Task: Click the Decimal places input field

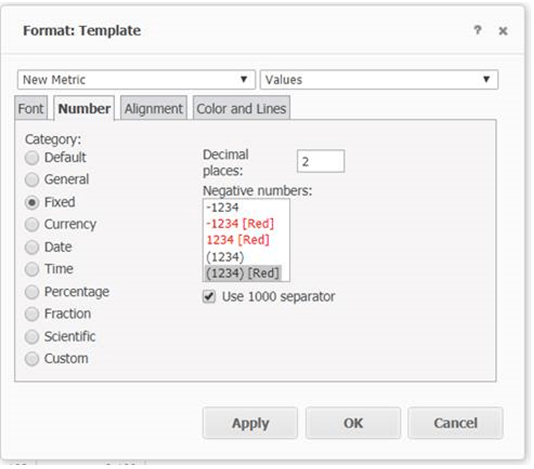Action: [x=320, y=161]
